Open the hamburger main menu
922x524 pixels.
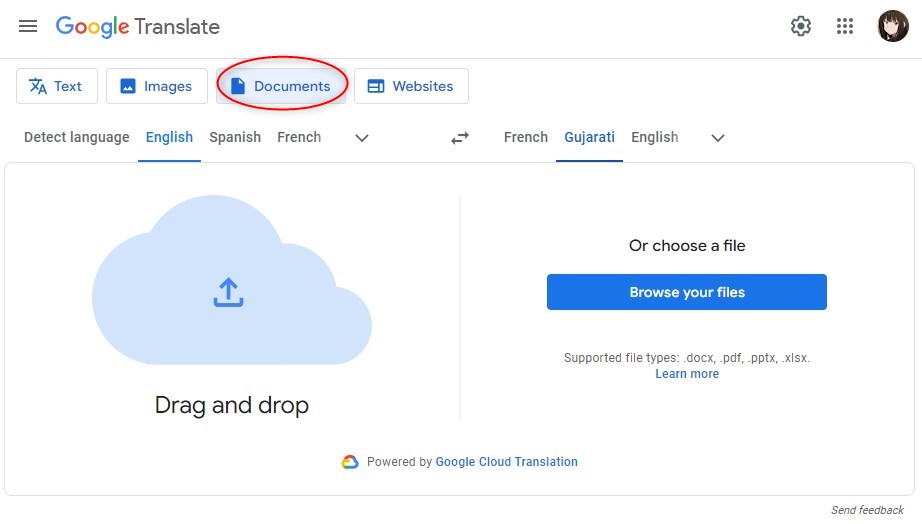tap(28, 26)
